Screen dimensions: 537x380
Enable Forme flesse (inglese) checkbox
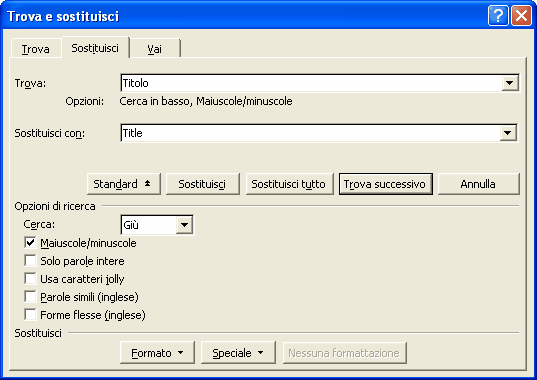click(x=30, y=315)
